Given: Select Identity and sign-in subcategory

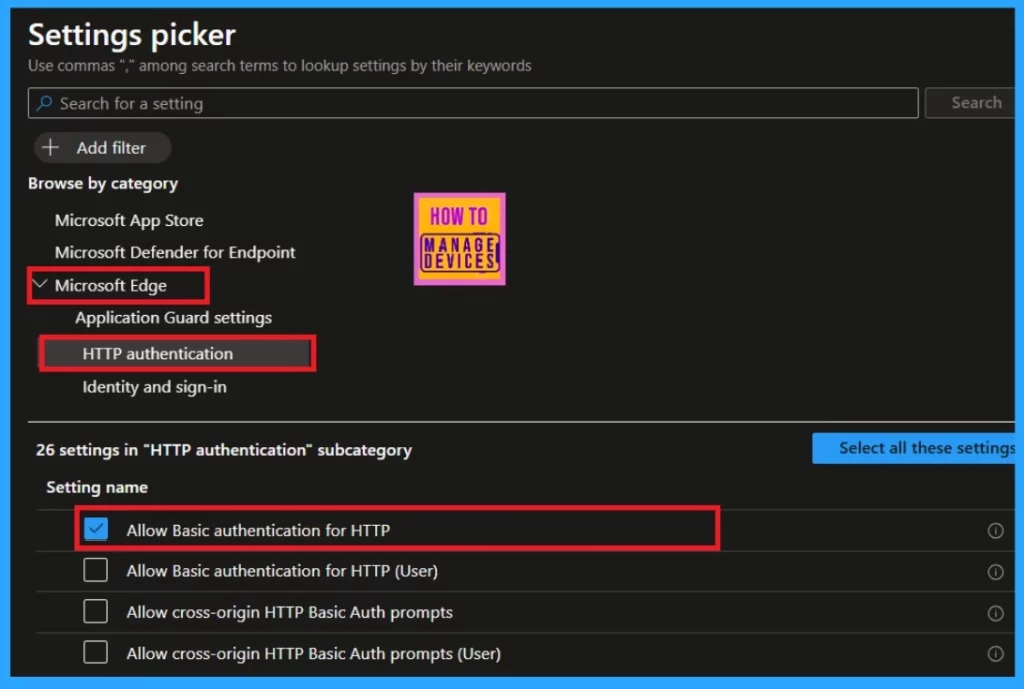Looking at the screenshot, I should (x=154, y=387).
